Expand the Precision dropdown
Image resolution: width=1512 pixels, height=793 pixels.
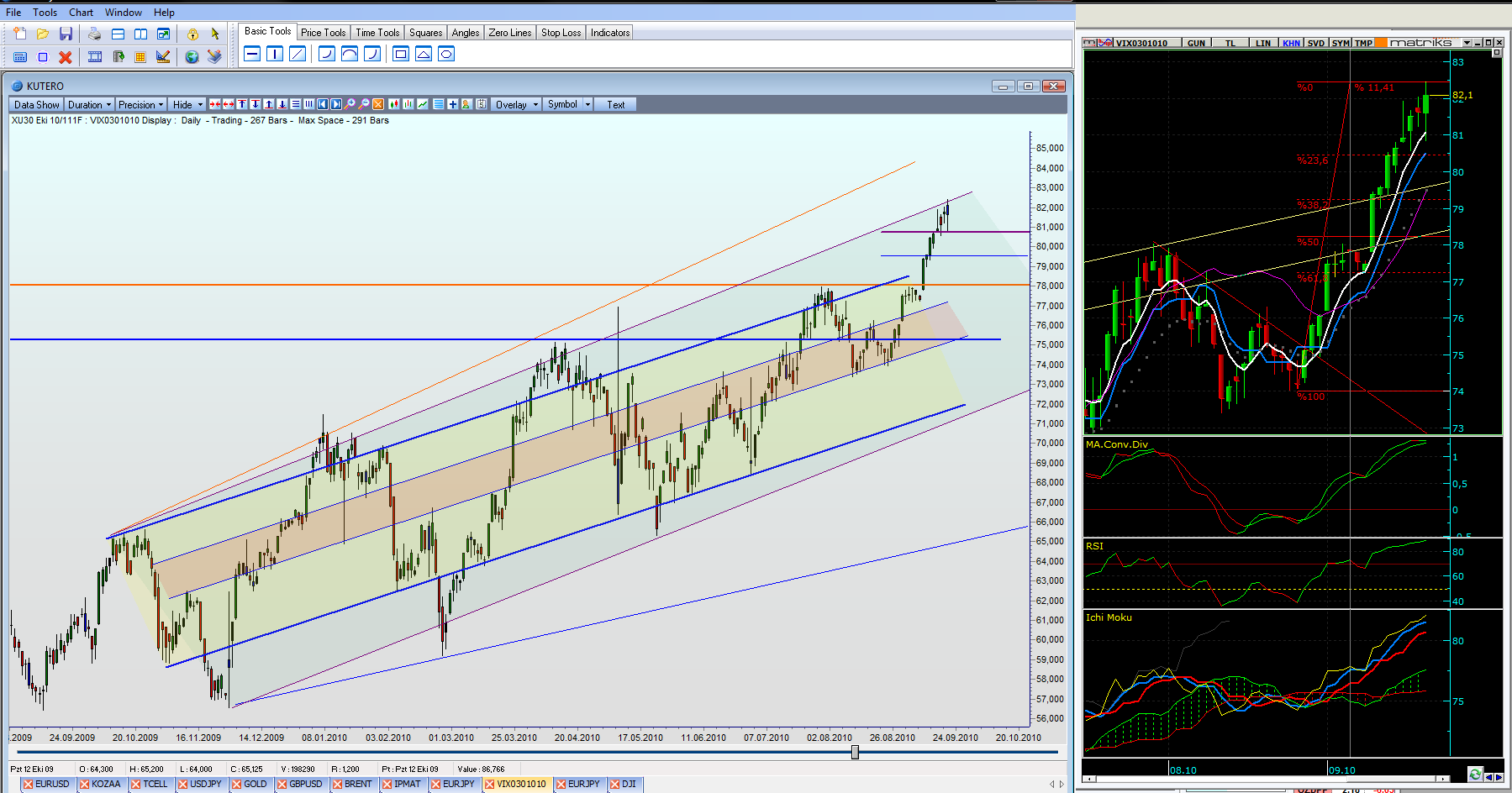click(x=140, y=105)
